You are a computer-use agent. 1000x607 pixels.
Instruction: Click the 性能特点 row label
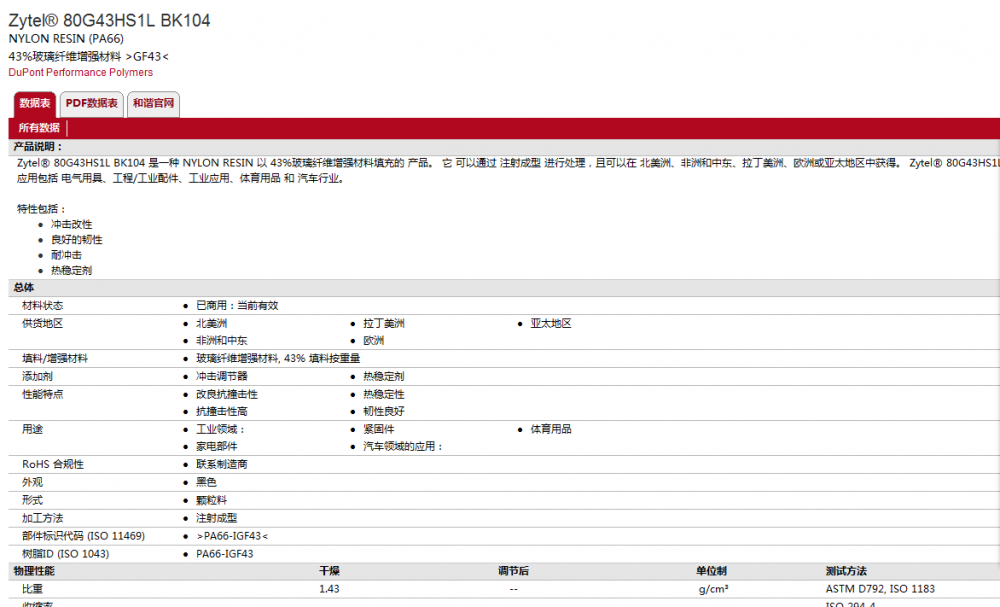click(x=43, y=394)
